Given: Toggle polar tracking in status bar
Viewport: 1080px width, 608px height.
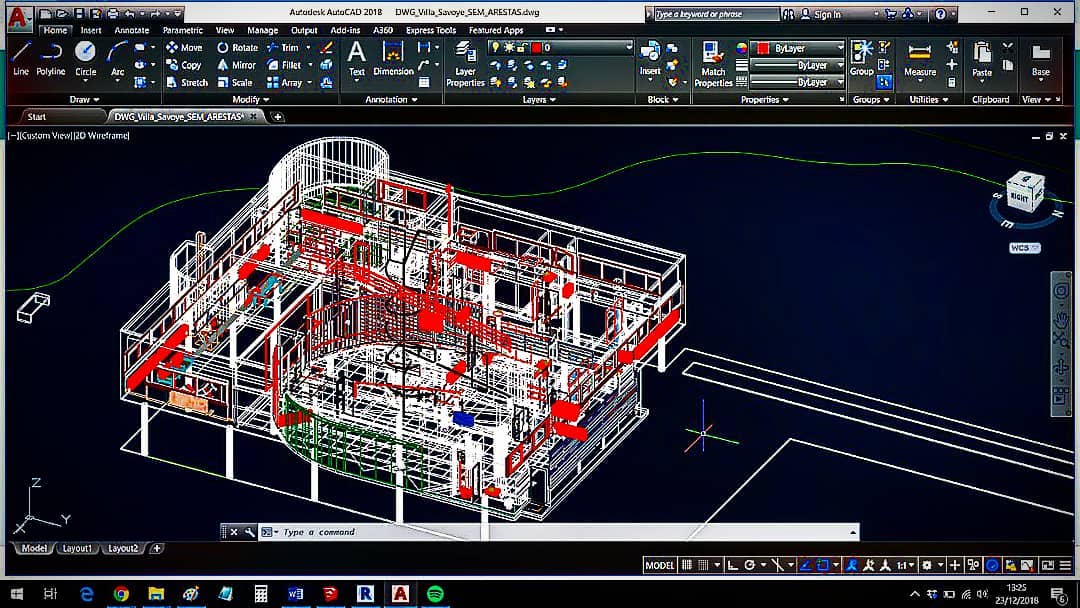Looking at the screenshot, I should [749, 565].
